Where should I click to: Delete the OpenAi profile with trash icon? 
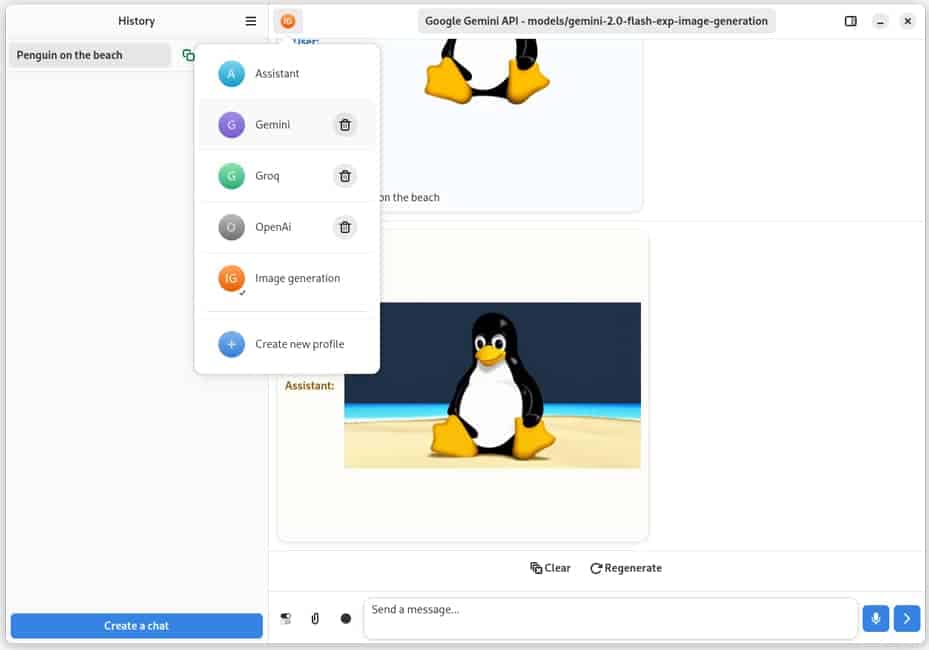(345, 227)
